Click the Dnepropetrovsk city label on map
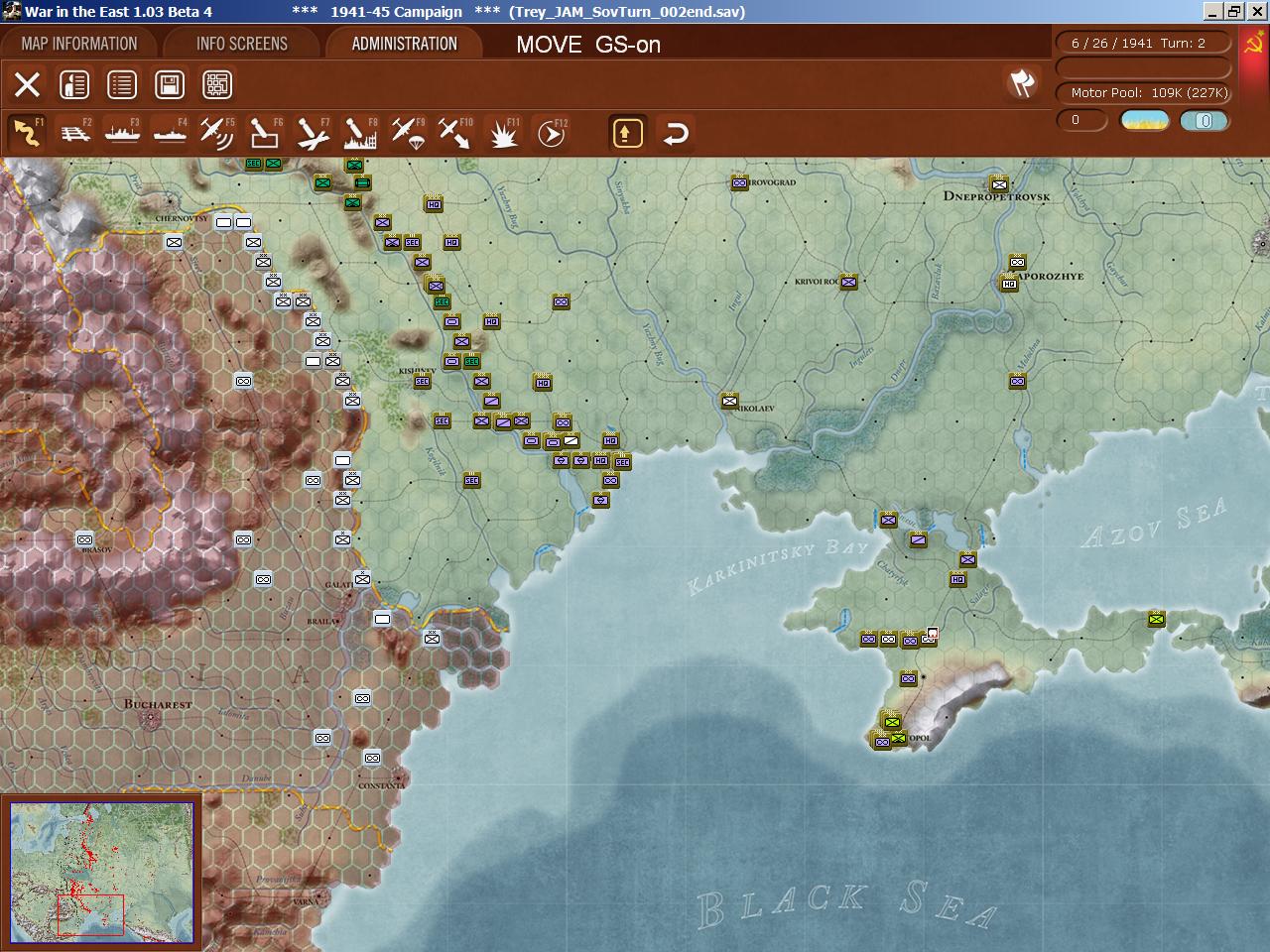This screenshot has width=1270, height=952. point(997,197)
